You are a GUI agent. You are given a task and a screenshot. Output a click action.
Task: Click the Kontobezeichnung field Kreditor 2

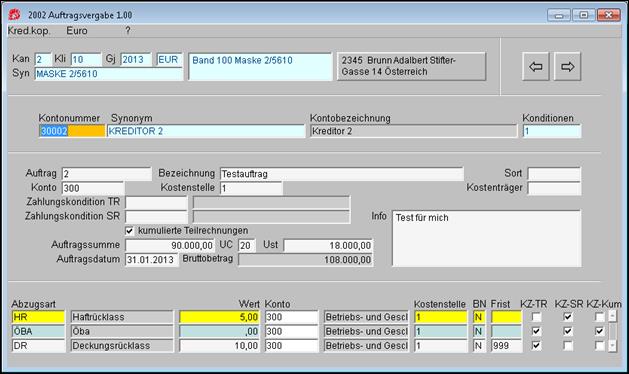pyautogui.click(x=414, y=131)
